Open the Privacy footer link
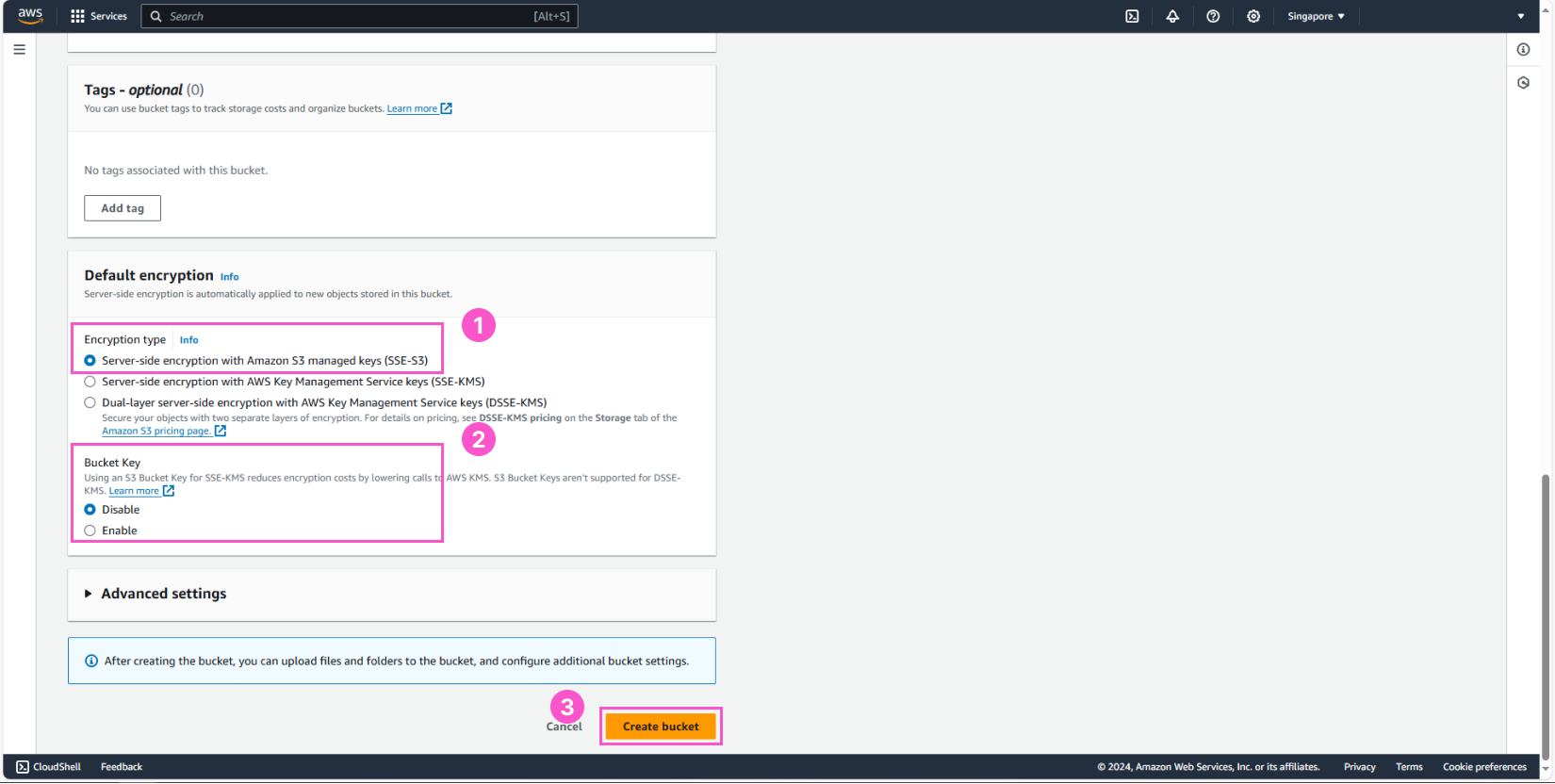Screen dimensions: 1555x784 point(1359,767)
